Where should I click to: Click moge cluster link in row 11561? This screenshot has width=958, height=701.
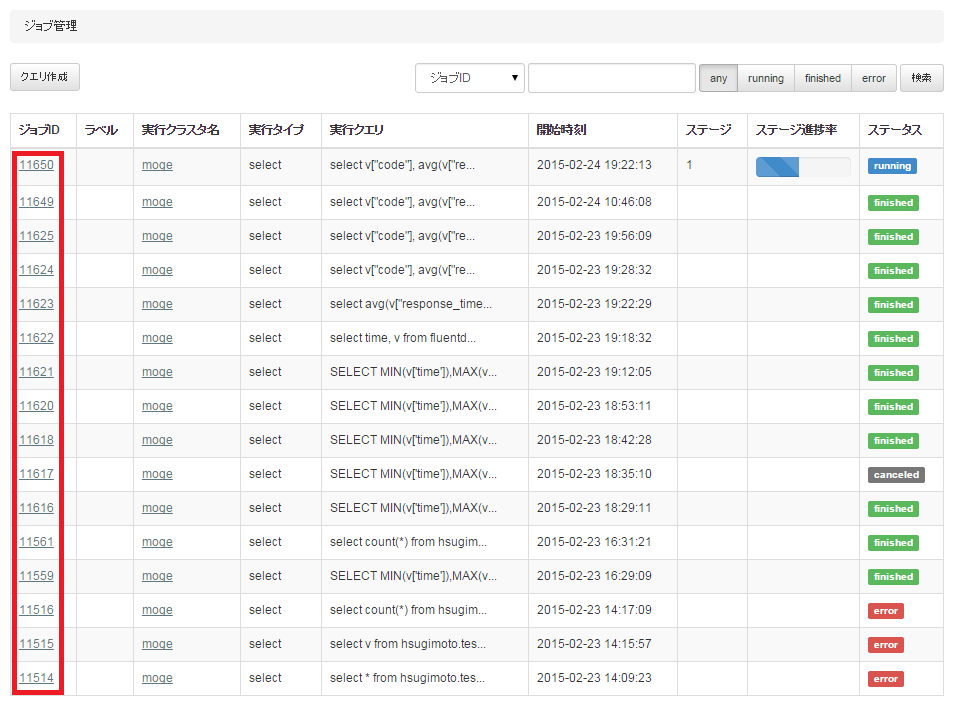[157, 542]
